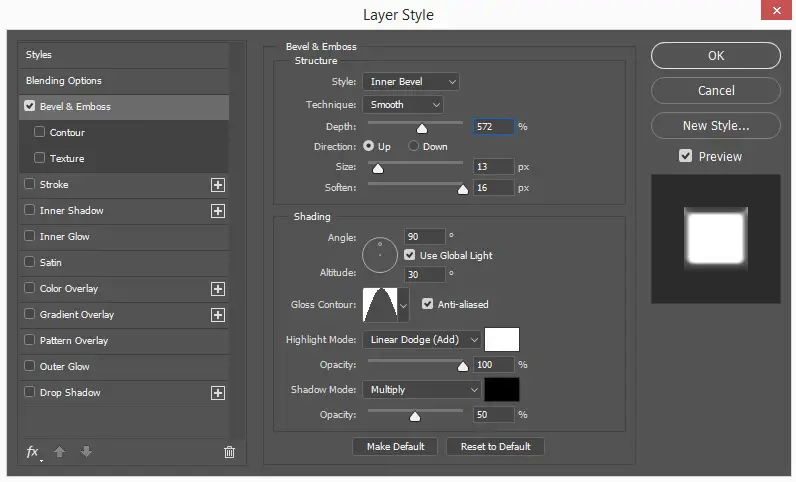Click the Angle and Altitude light dial
The width and height of the screenshot is (796, 482).
click(x=380, y=255)
